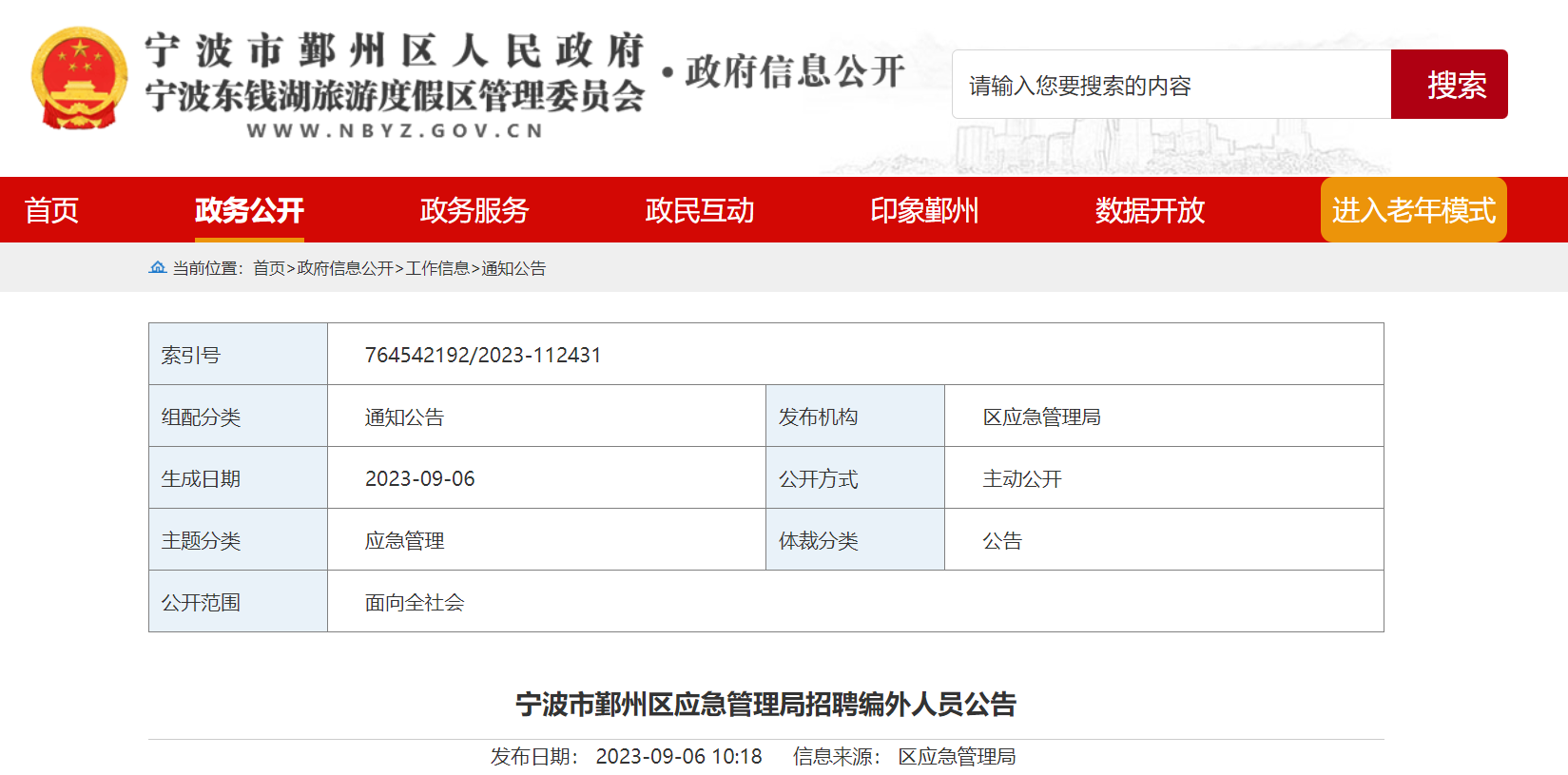The image size is (1568, 775).
Task: Open the 数据开放 navigation tab
Action: (x=1151, y=210)
